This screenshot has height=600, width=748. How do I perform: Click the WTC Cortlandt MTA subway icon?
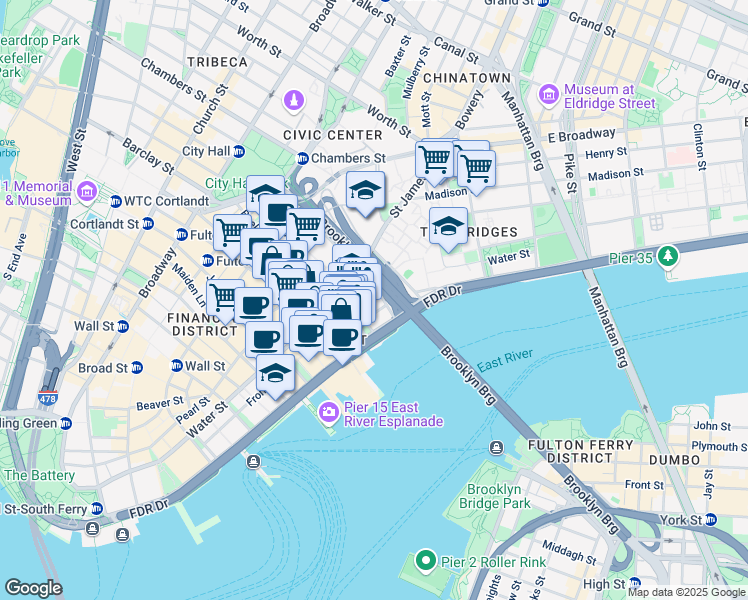(116, 201)
